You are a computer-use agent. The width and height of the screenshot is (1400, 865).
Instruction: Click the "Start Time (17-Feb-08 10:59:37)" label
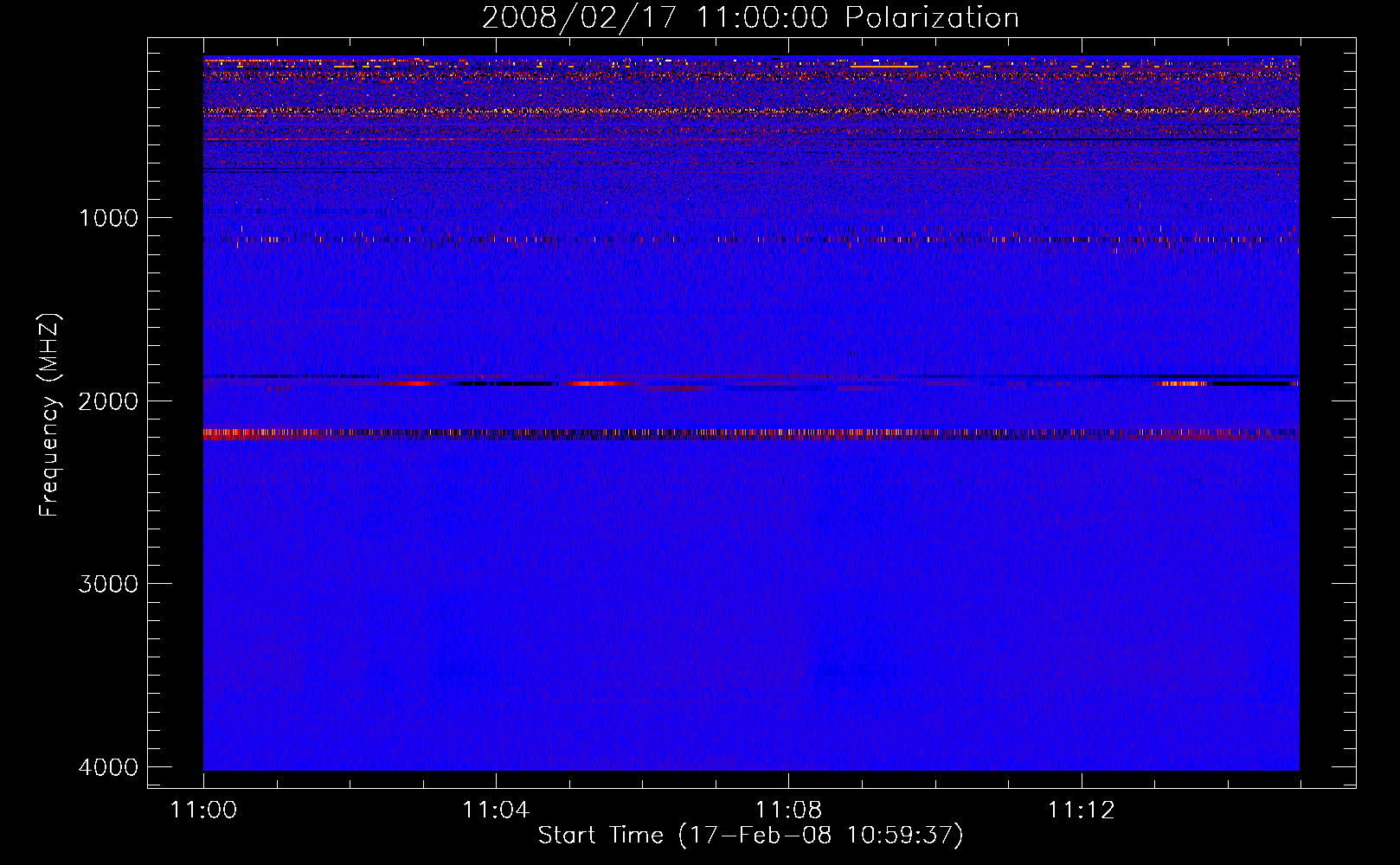click(x=750, y=836)
